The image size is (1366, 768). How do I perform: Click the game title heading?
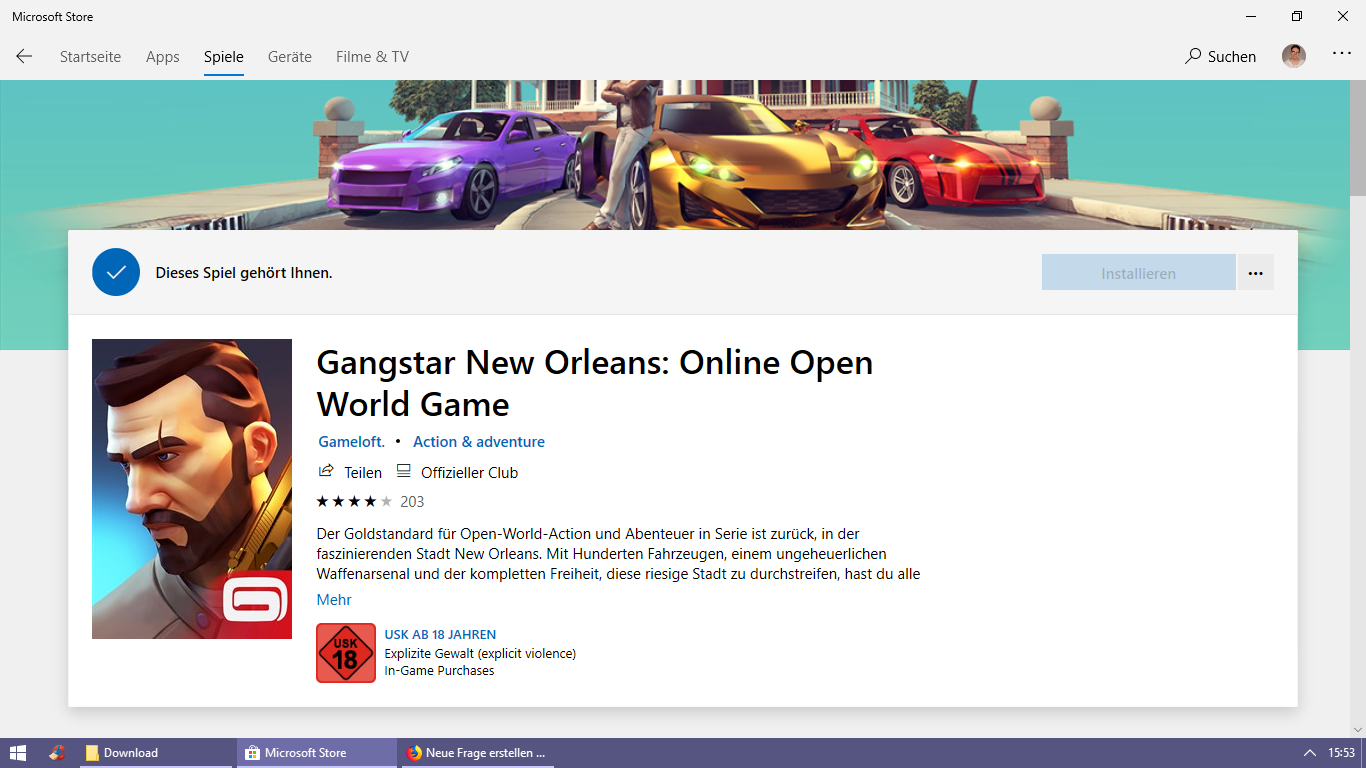pos(595,383)
